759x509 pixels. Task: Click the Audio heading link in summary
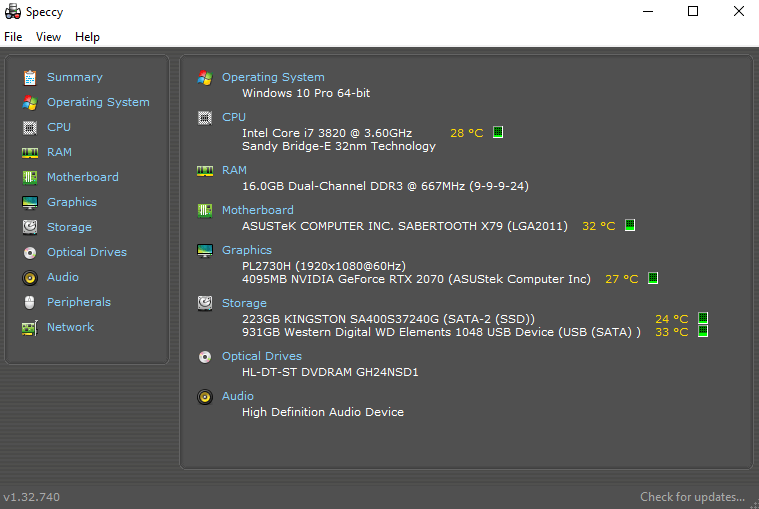point(238,396)
